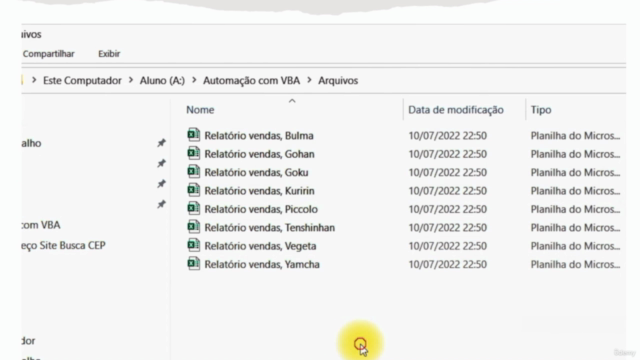The width and height of the screenshot is (640, 360).
Task: Expand the chevron after Aluno (A:)
Action: click(x=194, y=80)
